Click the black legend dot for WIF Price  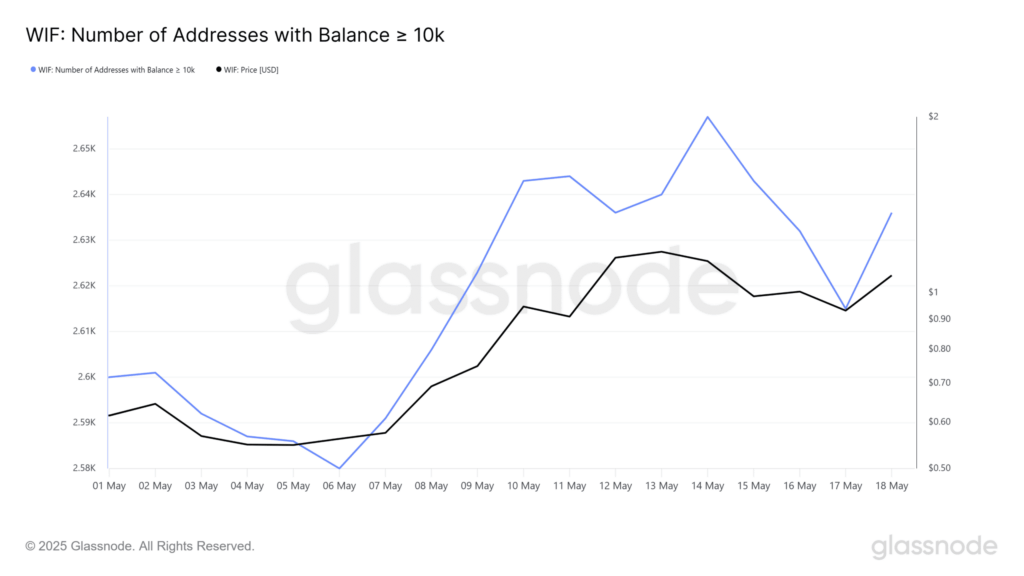[219, 70]
